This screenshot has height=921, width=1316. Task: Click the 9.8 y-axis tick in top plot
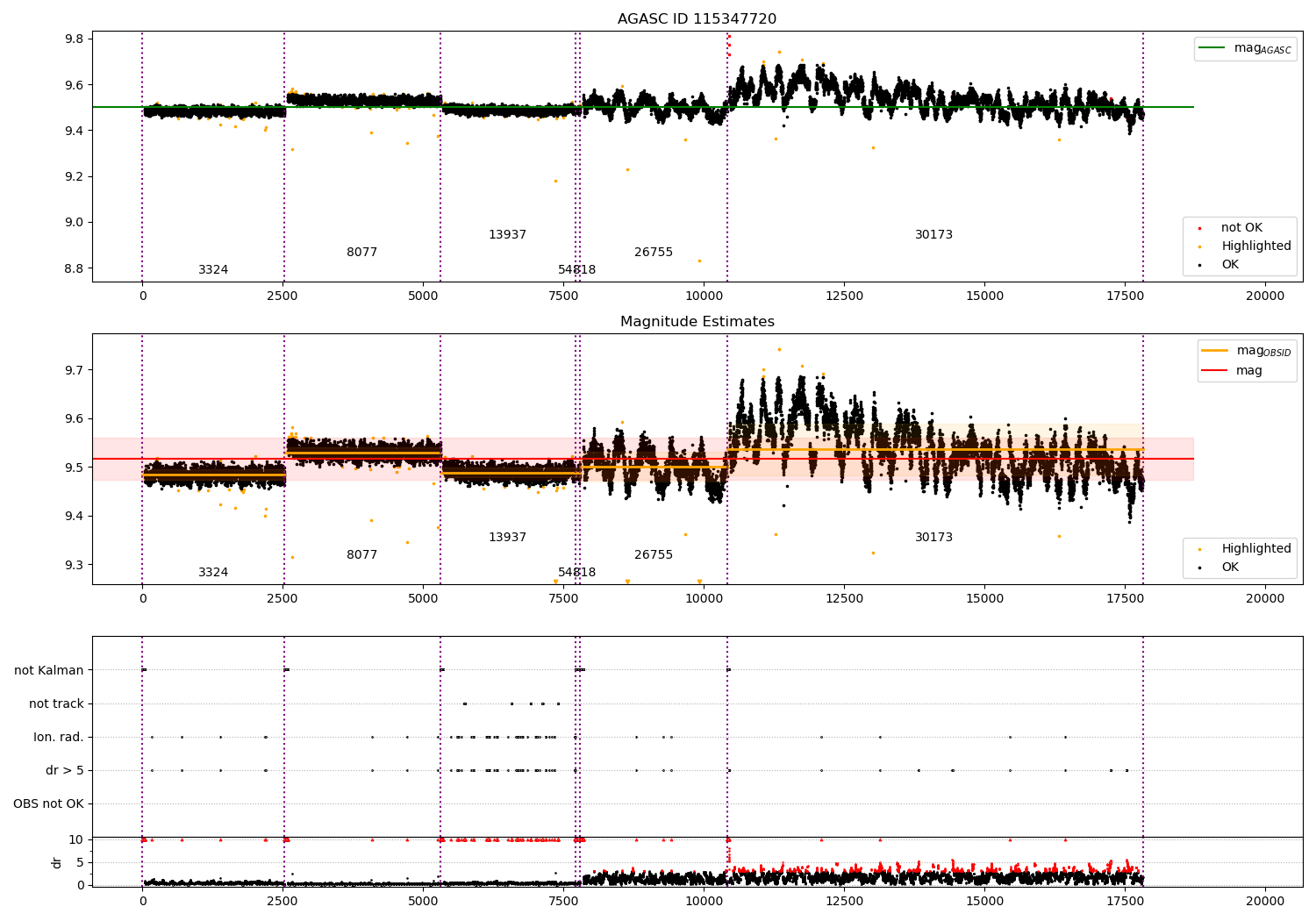click(x=73, y=39)
